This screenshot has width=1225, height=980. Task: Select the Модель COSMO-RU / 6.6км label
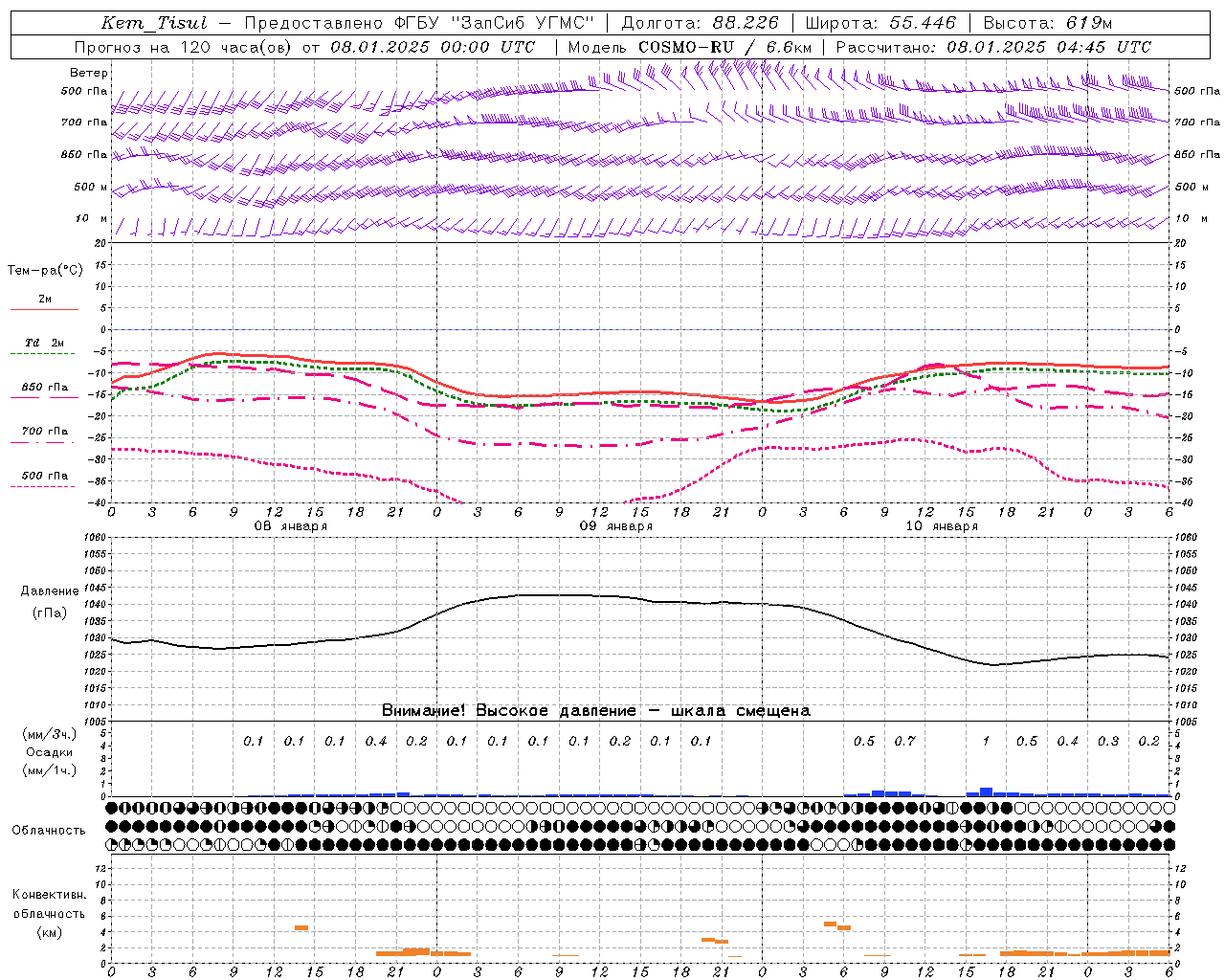690,47
